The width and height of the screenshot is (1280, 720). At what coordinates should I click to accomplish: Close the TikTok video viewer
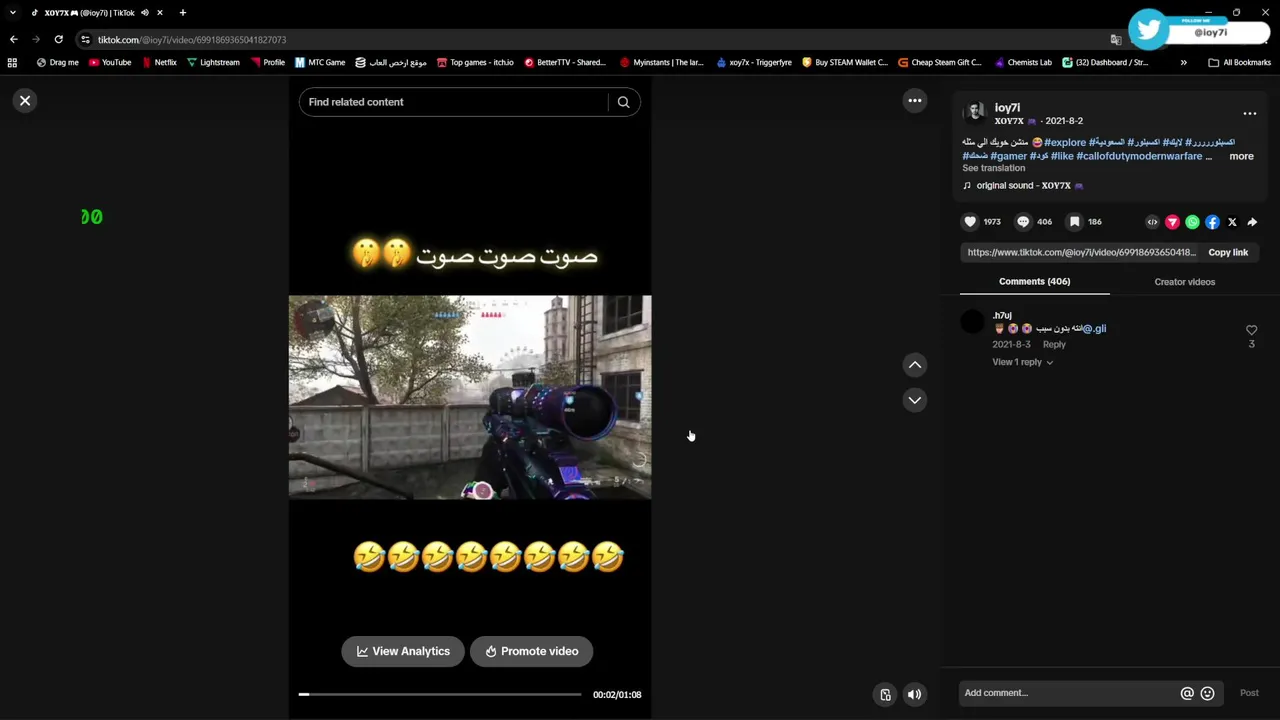point(25,101)
